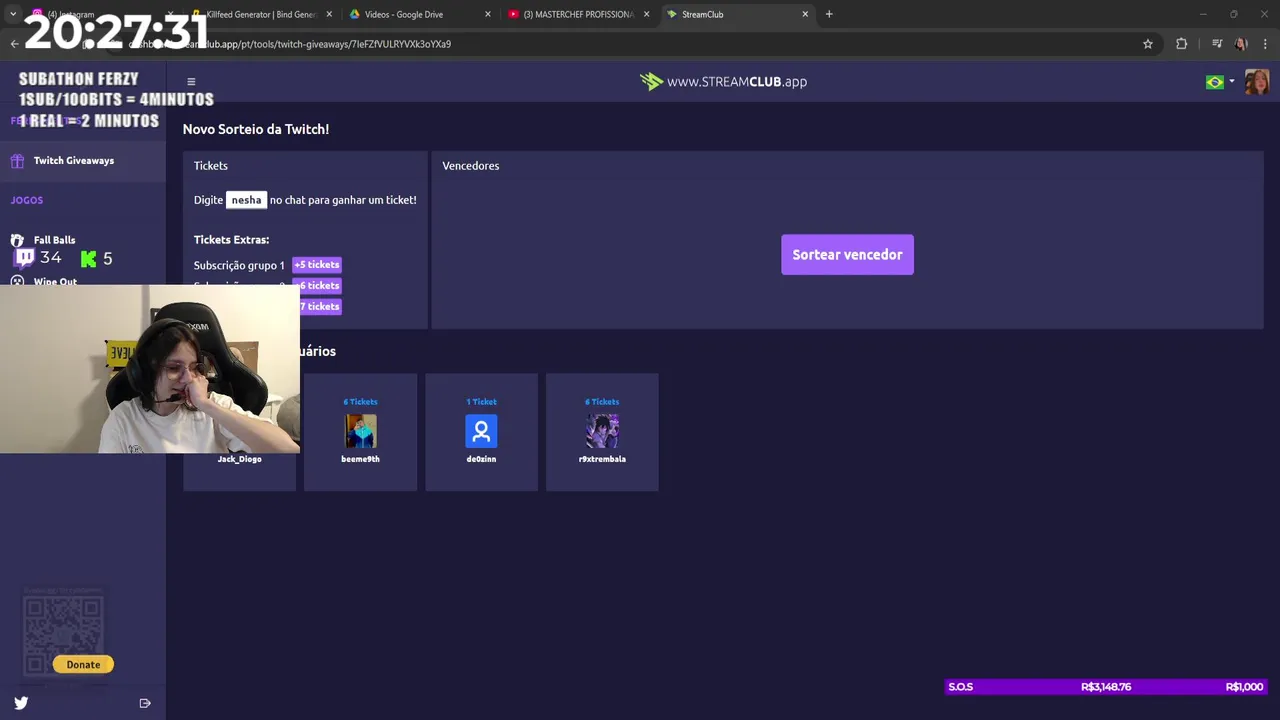Click the Donate button

(83, 664)
